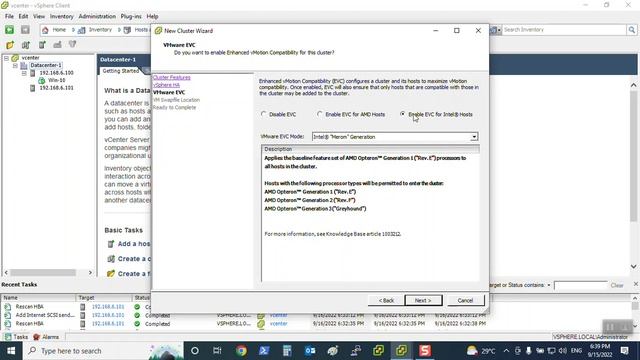Open the notification center icon
Image resolution: width=640 pixels, height=360 pixels.
624,351
